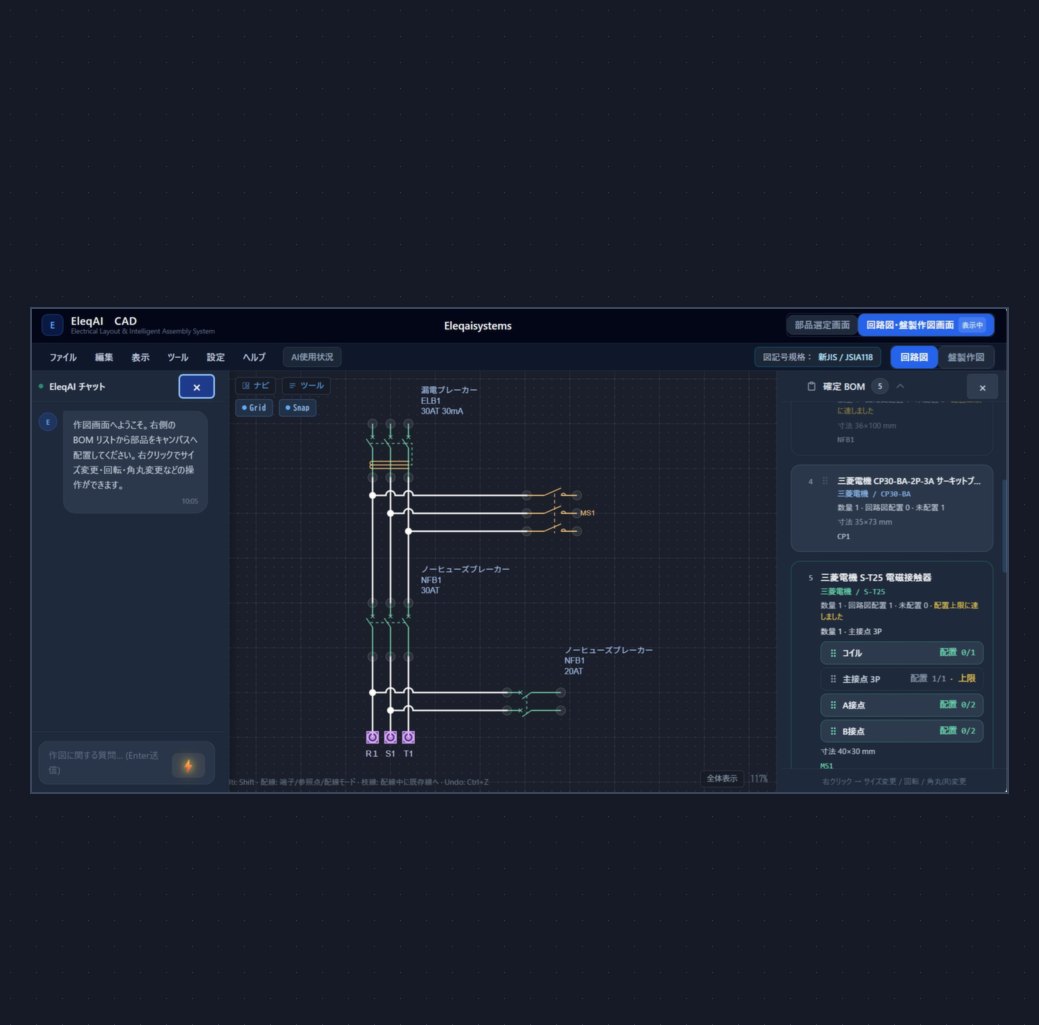Select the NFB1 20AT breaker symbol
The height and width of the screenshot is (1025, 1039).
pyautogui.click(x=533, y=702)
